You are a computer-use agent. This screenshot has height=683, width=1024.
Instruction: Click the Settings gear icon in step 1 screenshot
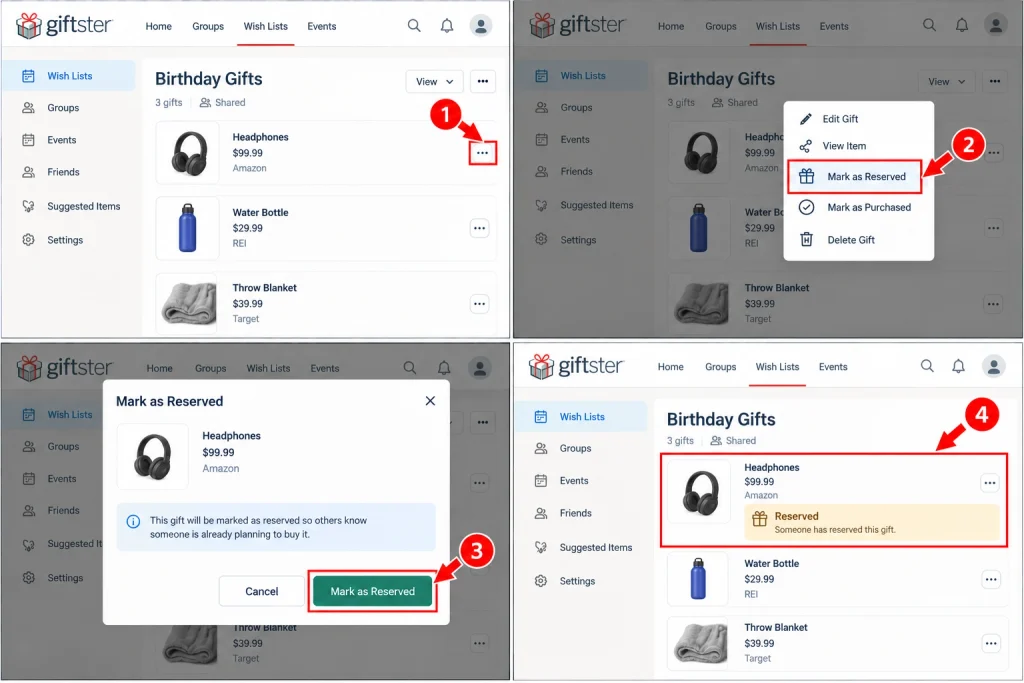click(x=28, y=240)
